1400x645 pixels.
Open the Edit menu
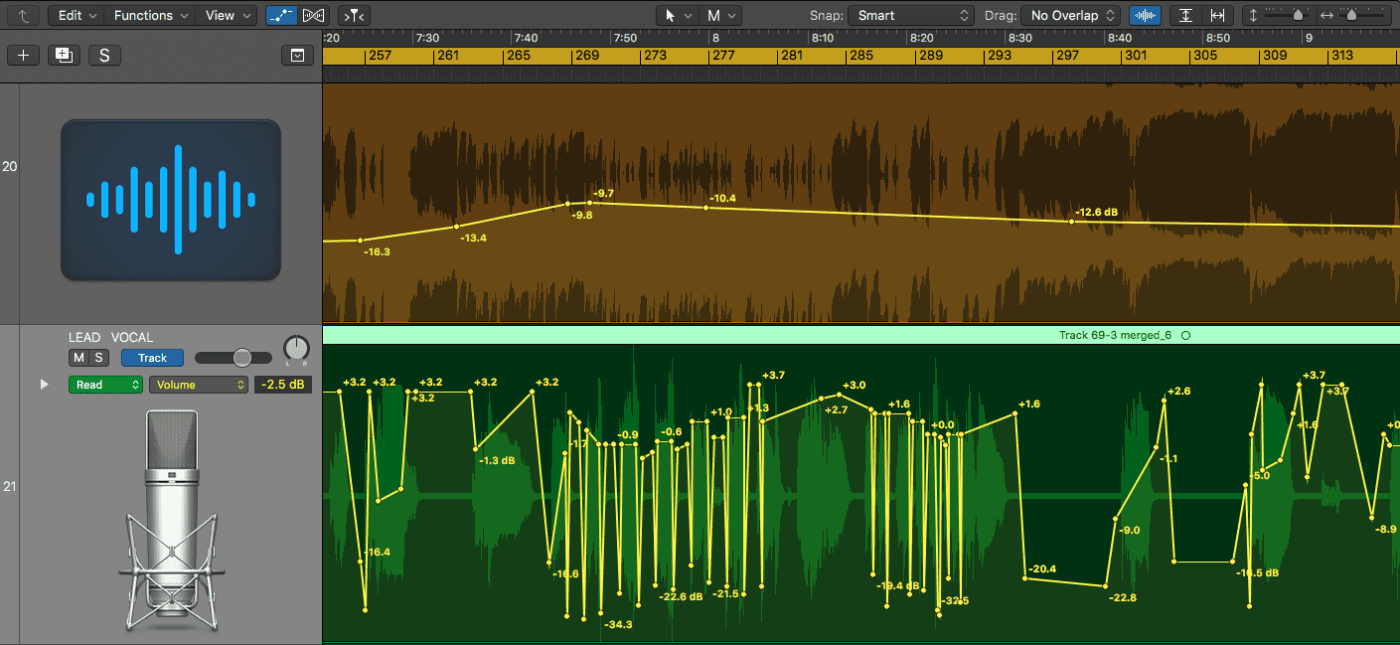(x=76, y=15)
